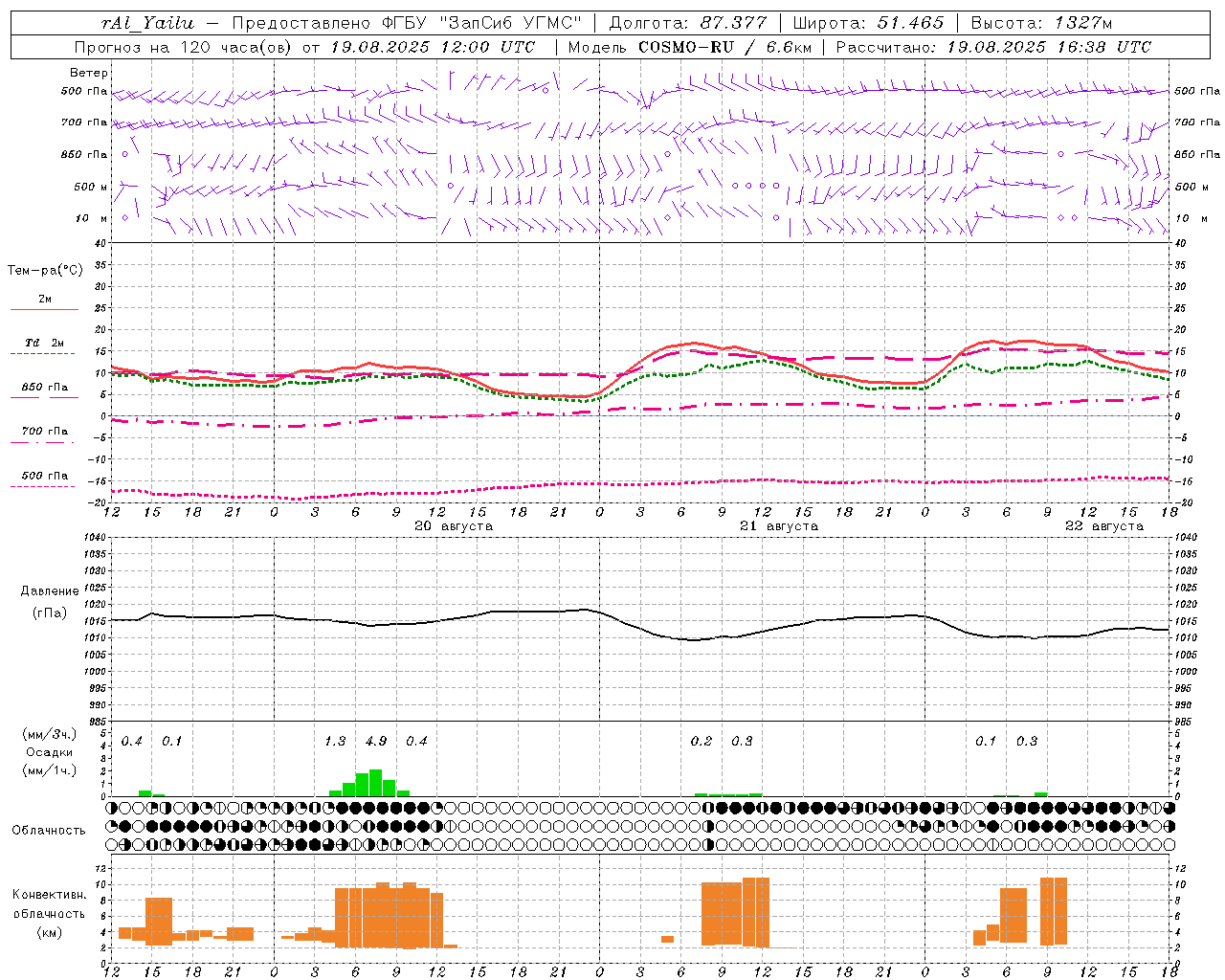Select the elevation text Высота: 1327м

point(1041,23)
